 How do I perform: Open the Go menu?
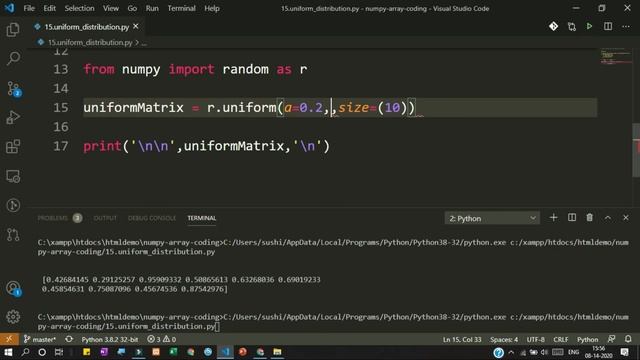click(132, 8)
